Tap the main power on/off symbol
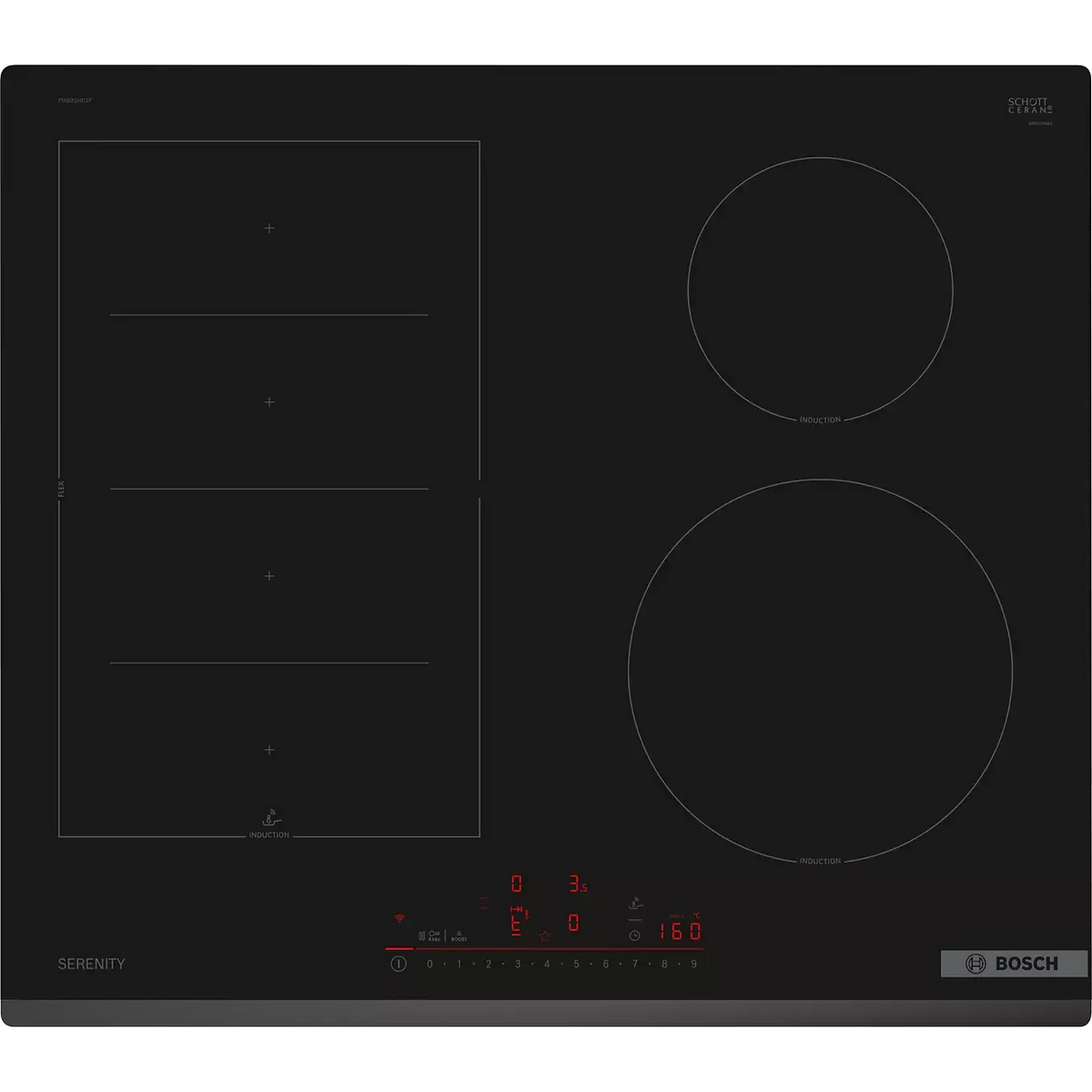Image resolution: width=1092 pixels, height=1092 pixels. [399, 964]
